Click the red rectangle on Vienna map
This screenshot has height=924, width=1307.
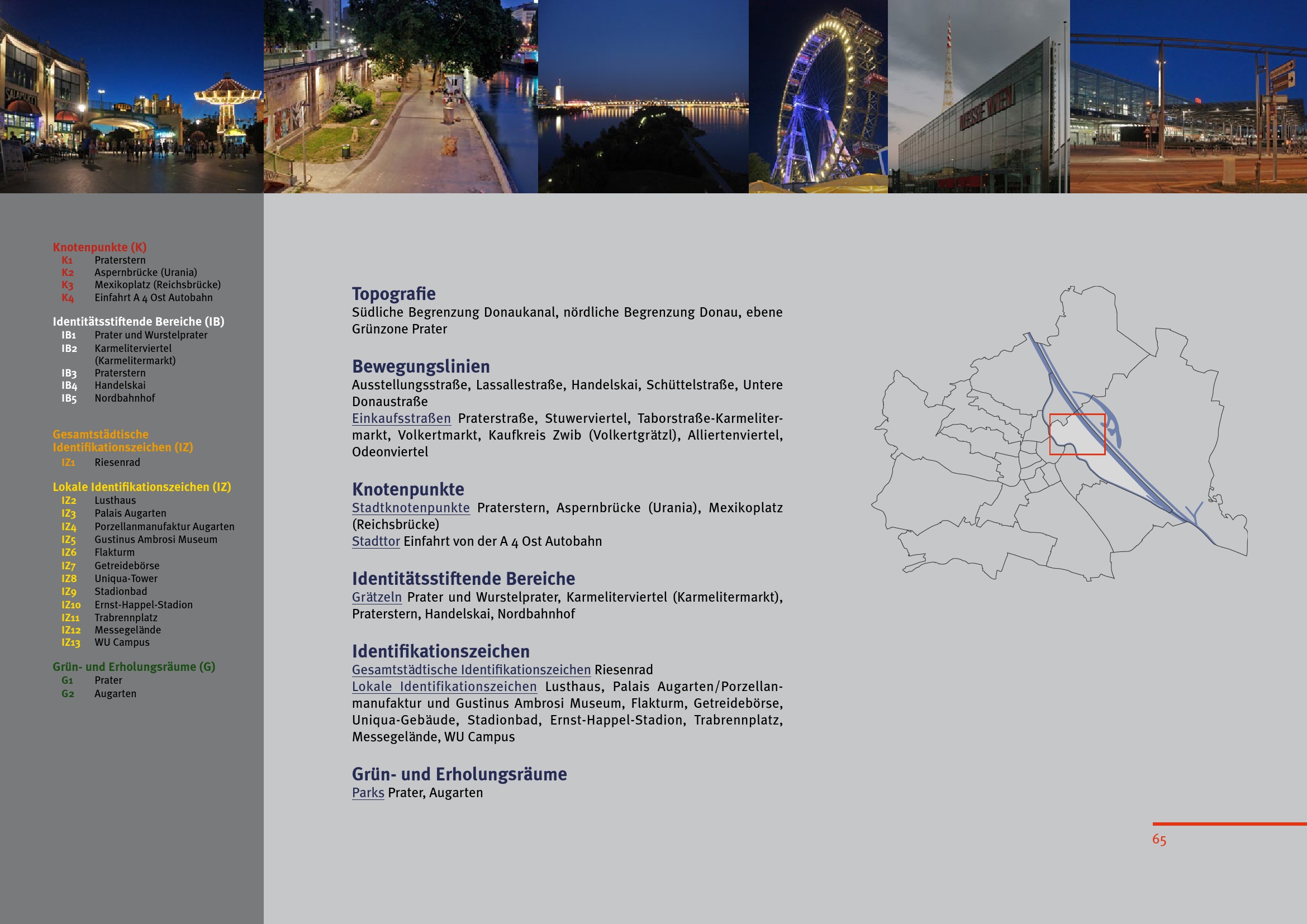tap(1077, 434)
